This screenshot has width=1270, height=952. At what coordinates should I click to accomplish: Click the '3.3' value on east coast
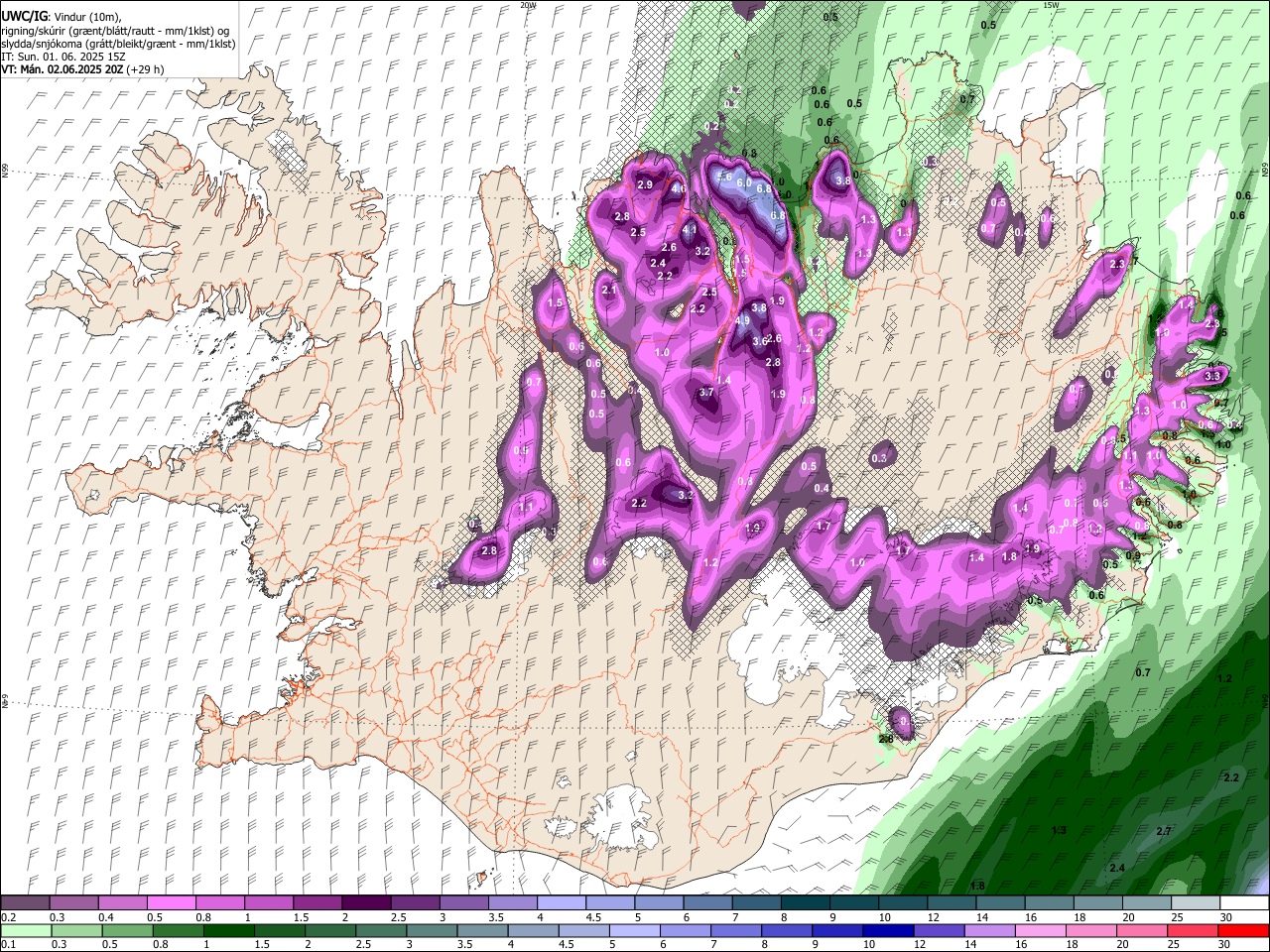point(1212,376)
